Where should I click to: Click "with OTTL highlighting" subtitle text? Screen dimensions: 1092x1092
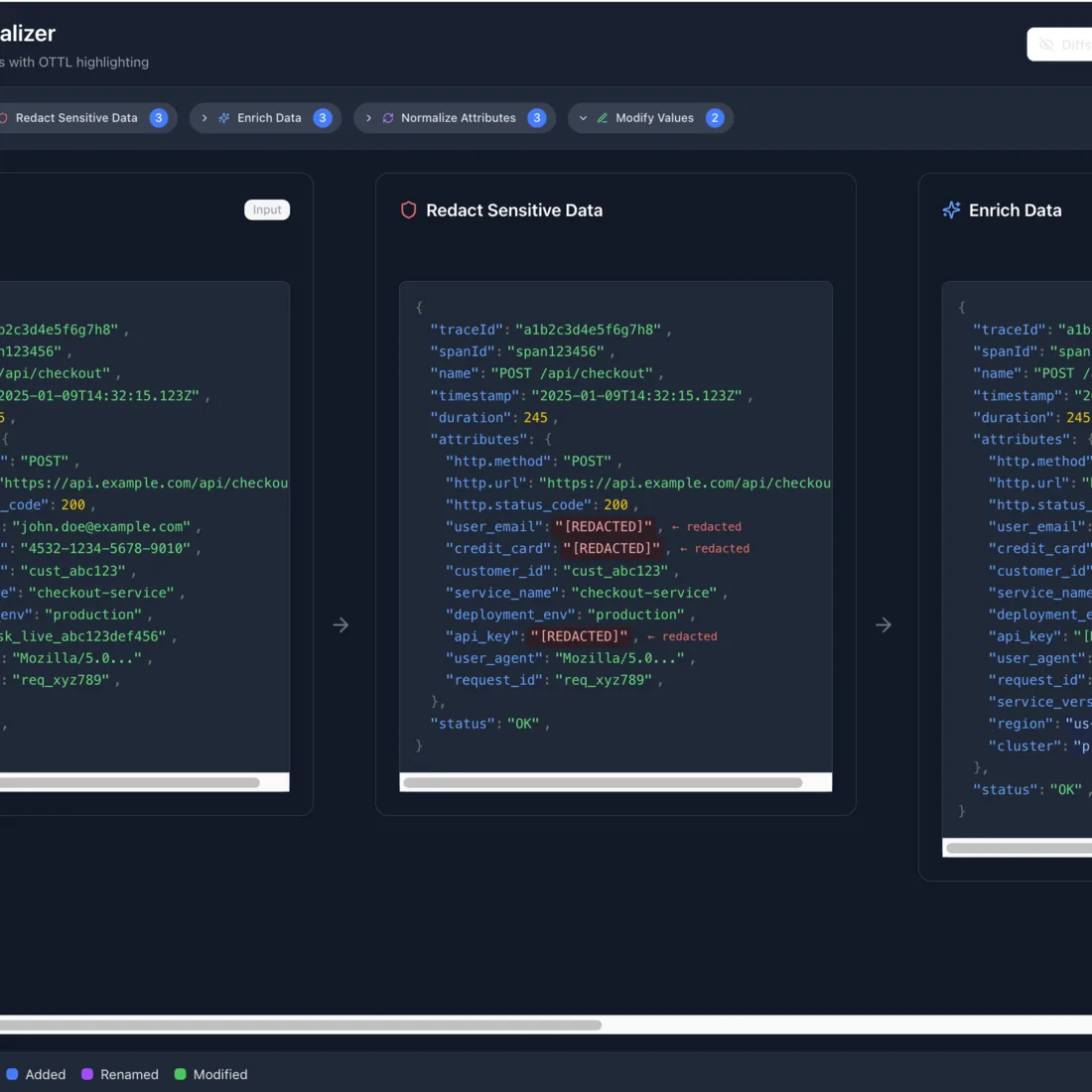tap(78, 62)
